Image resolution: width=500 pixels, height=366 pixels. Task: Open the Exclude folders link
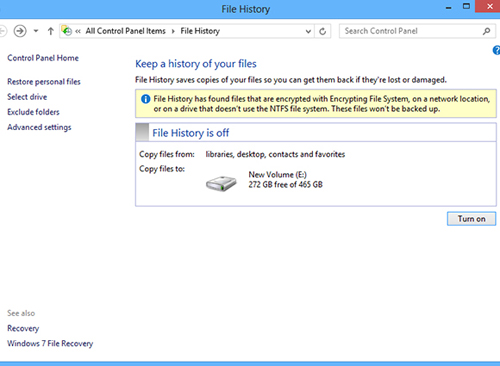point(33,112)
